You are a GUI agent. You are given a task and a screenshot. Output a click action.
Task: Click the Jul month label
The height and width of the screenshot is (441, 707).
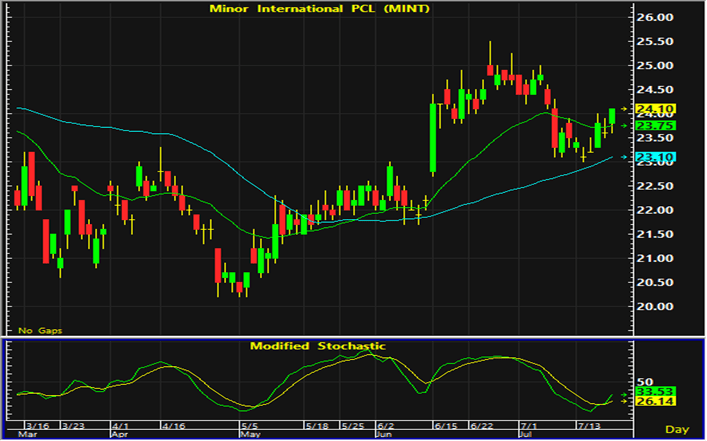526,435
